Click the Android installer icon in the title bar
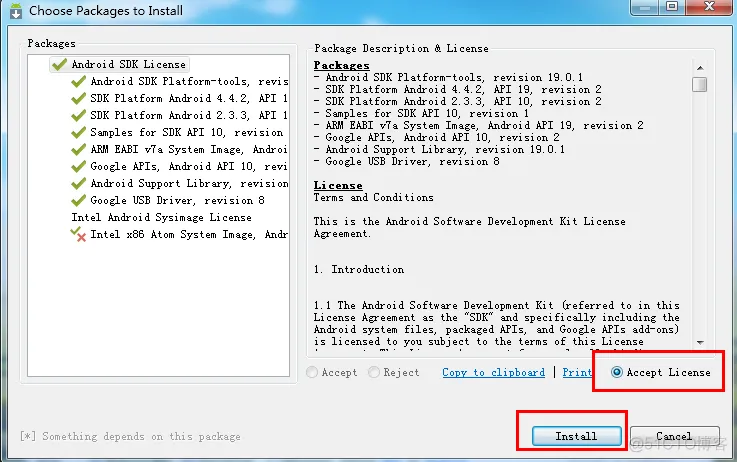Screen dimensions: 737x462 16,10
